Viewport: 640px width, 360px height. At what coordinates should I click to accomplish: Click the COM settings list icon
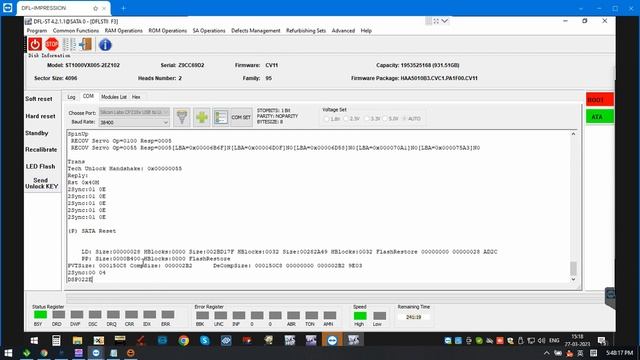(221, 118)
